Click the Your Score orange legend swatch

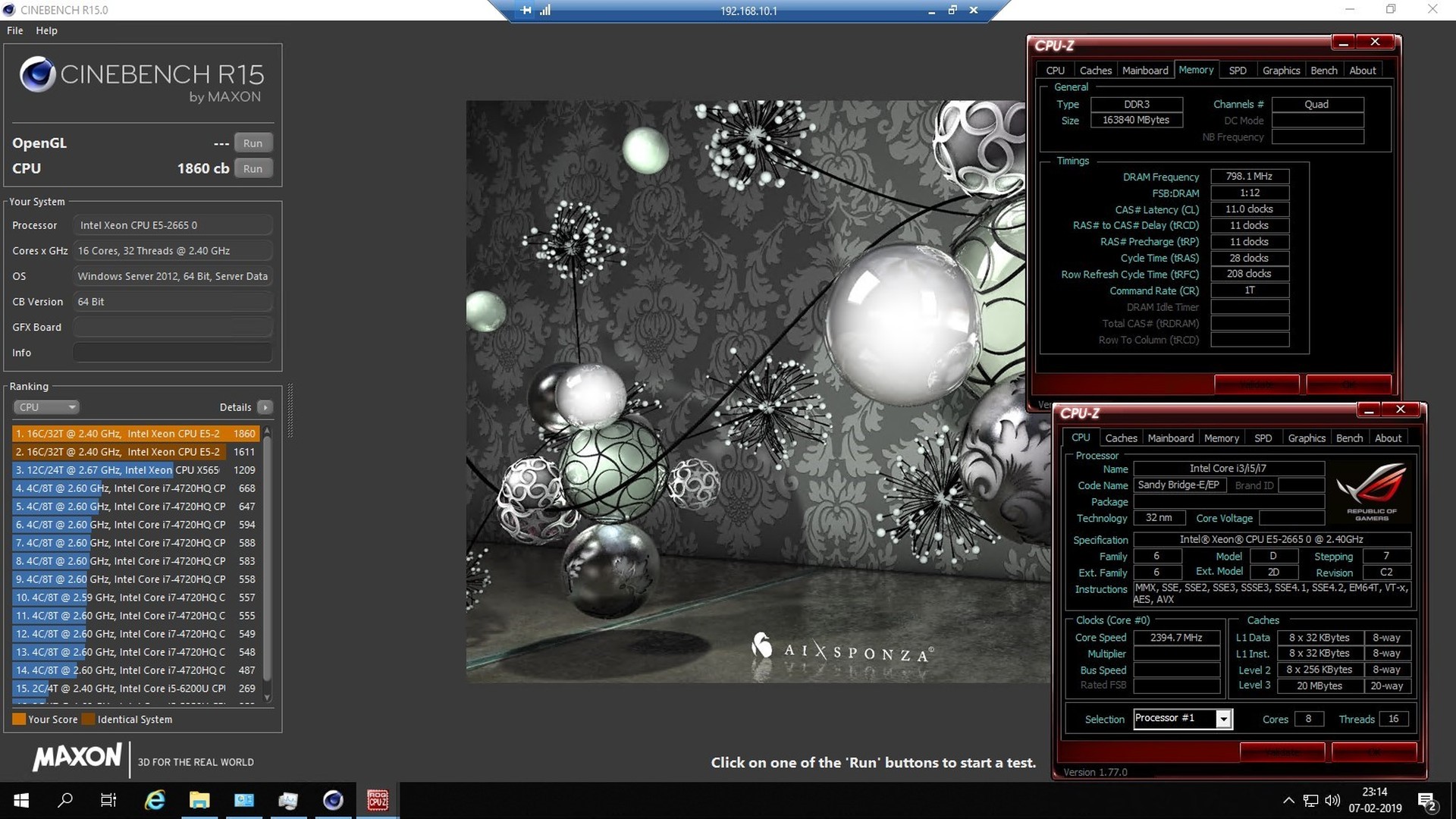pyautogui.click(x=19, y=719)
